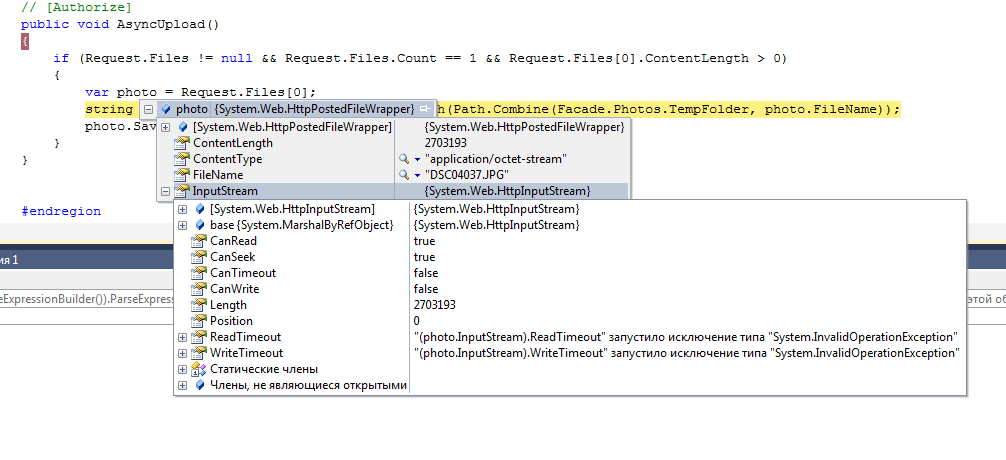Click ContentLength value 2703193

coord(446,143)
